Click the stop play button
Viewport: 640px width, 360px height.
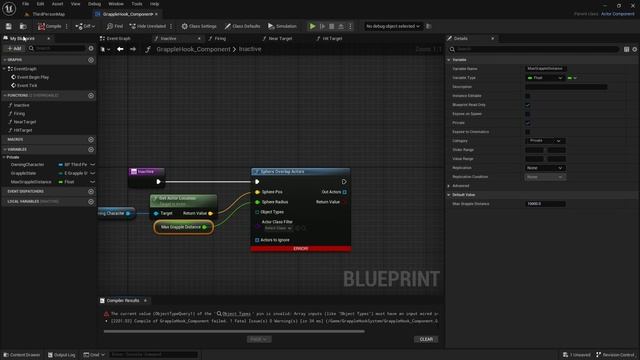coord(332,26)
